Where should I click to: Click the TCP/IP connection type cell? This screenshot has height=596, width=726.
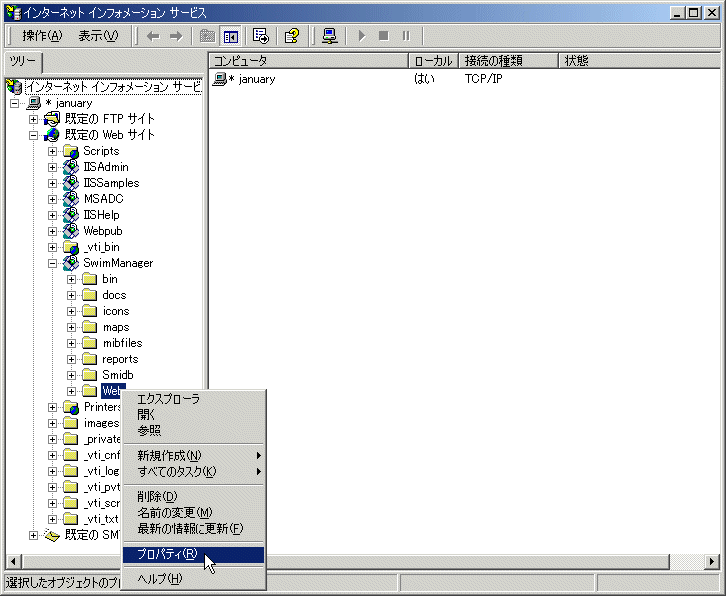click(x=483, y=79)
